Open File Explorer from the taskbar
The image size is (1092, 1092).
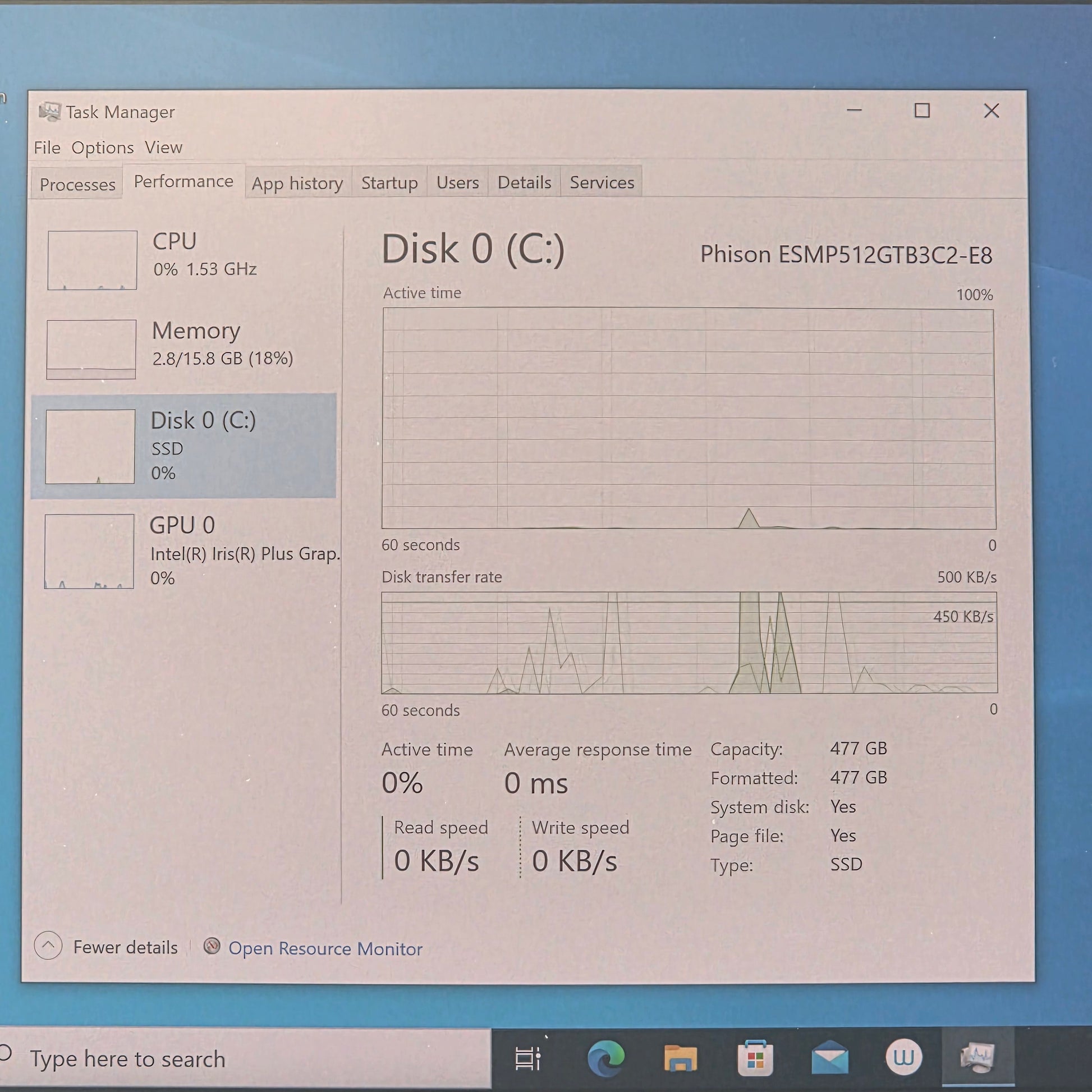[681, 1058]
